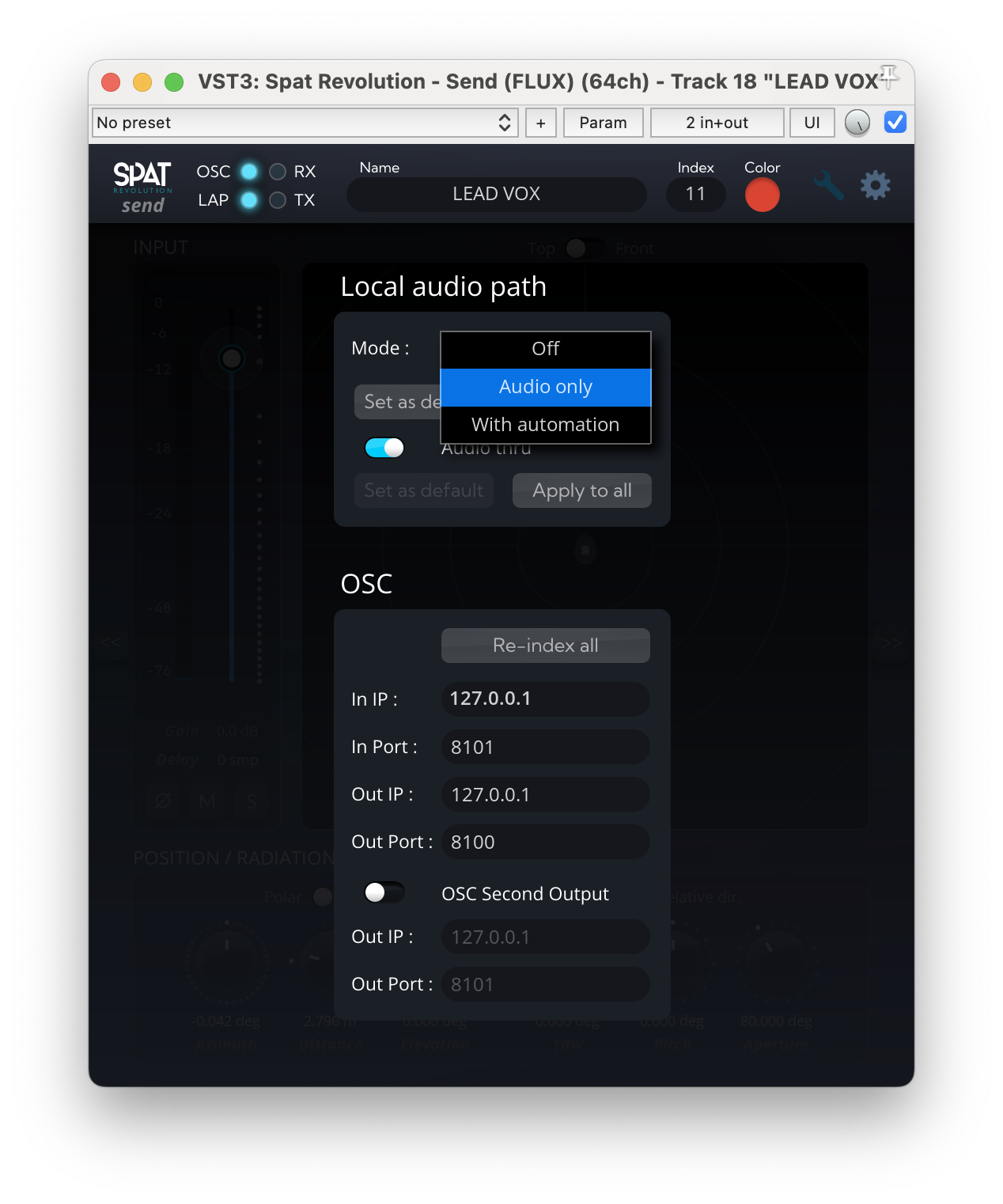1003x1204 pixels.
Task: Click the wrench setup icon
Action: 828,186
